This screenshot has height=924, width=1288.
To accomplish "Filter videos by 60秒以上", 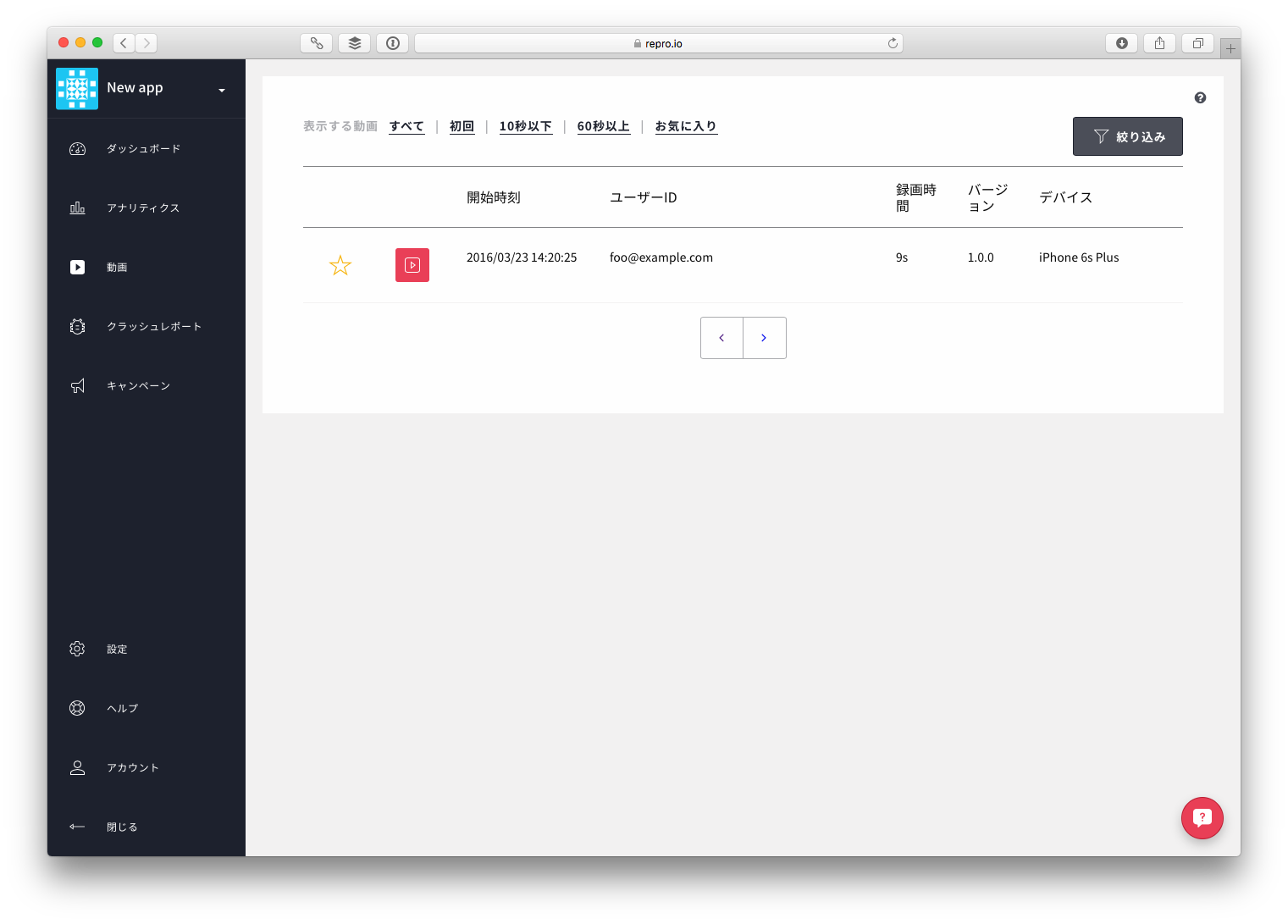I will (x=603, y=126).
